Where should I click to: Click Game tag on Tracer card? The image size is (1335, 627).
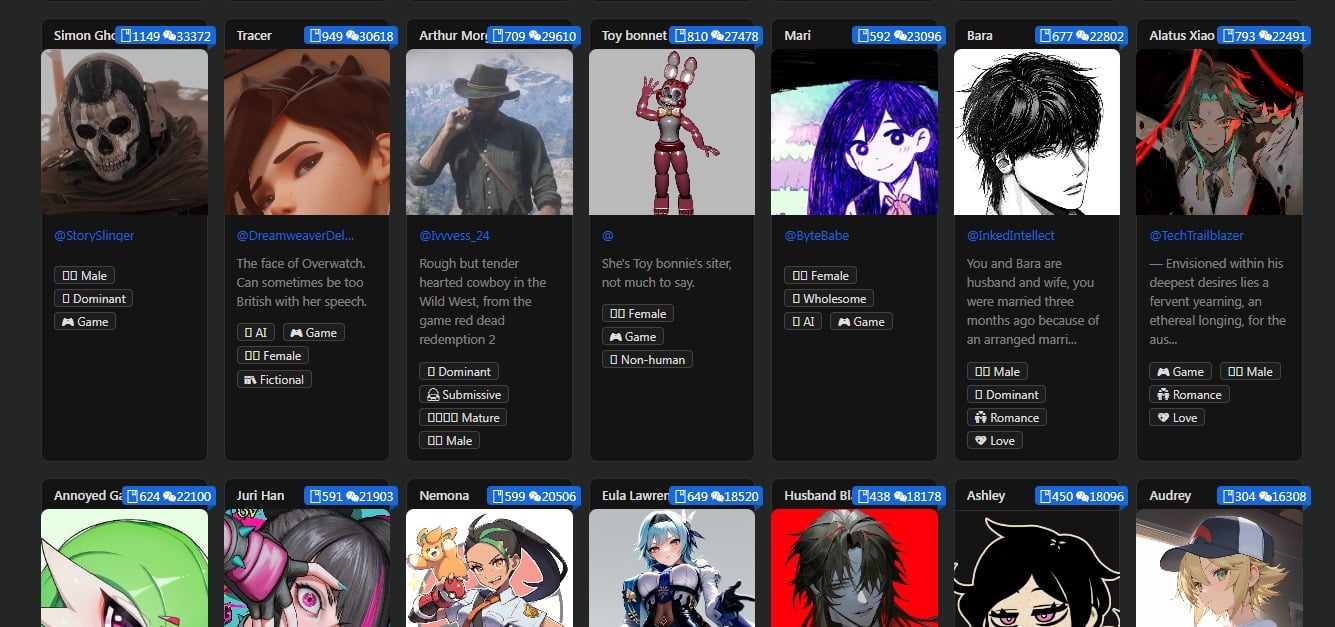pyautogui.click(x=314, y=332)
